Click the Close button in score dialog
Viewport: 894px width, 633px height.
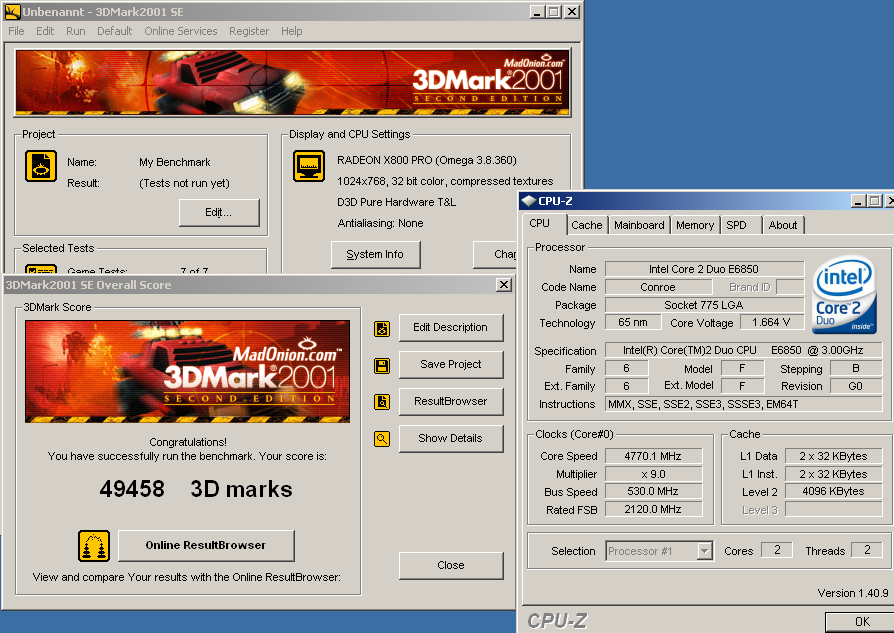(x=450, y=565)
